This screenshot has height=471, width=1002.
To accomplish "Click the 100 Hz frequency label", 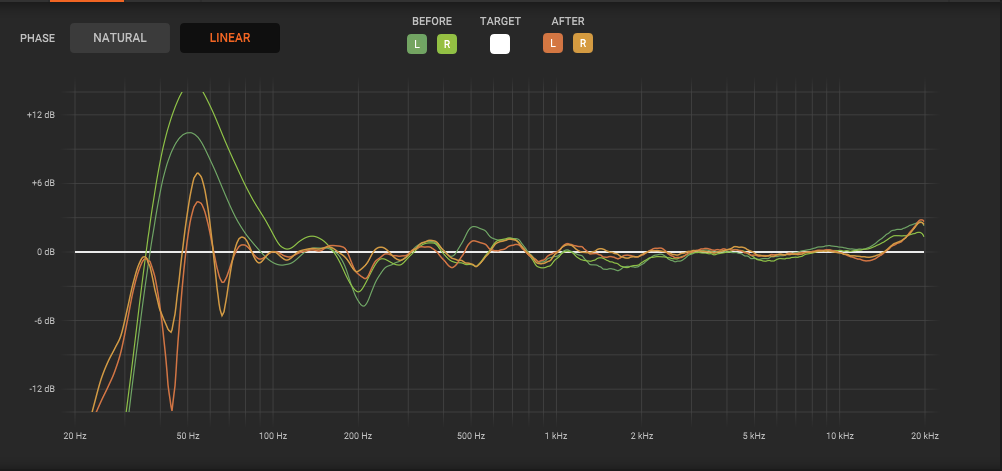I will [x=273, y=436].
